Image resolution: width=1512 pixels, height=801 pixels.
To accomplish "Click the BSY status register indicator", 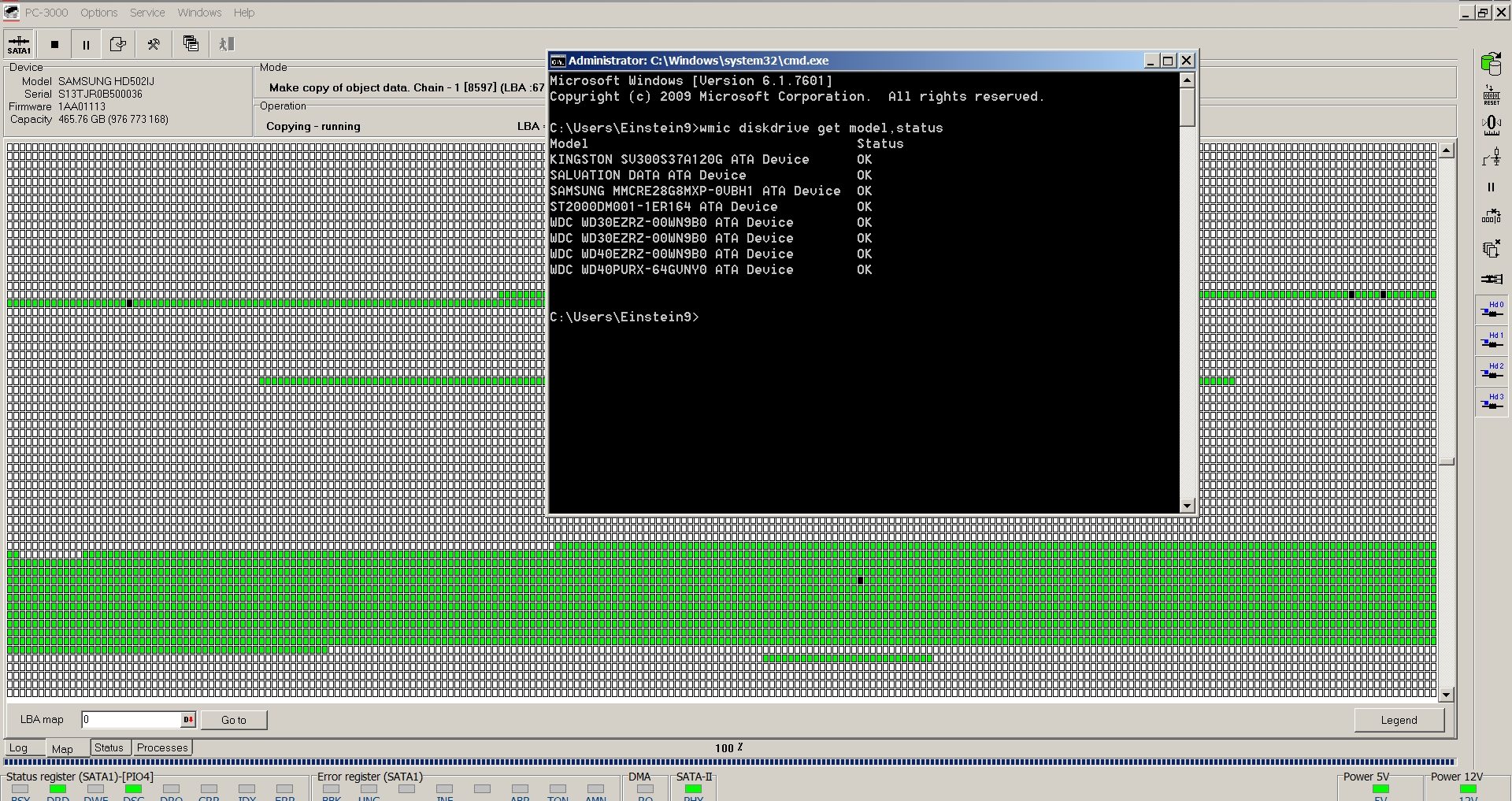I will [20, 788].
